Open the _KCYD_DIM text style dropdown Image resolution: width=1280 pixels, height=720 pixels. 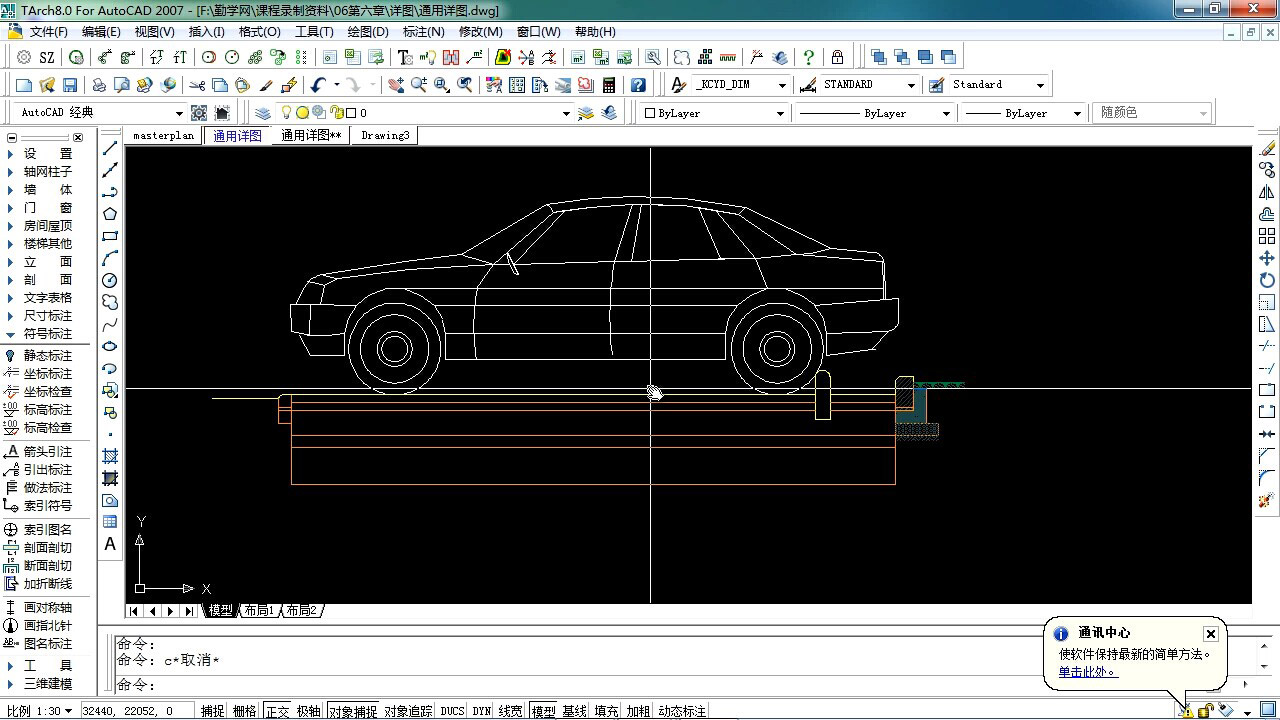pos(782,85)
